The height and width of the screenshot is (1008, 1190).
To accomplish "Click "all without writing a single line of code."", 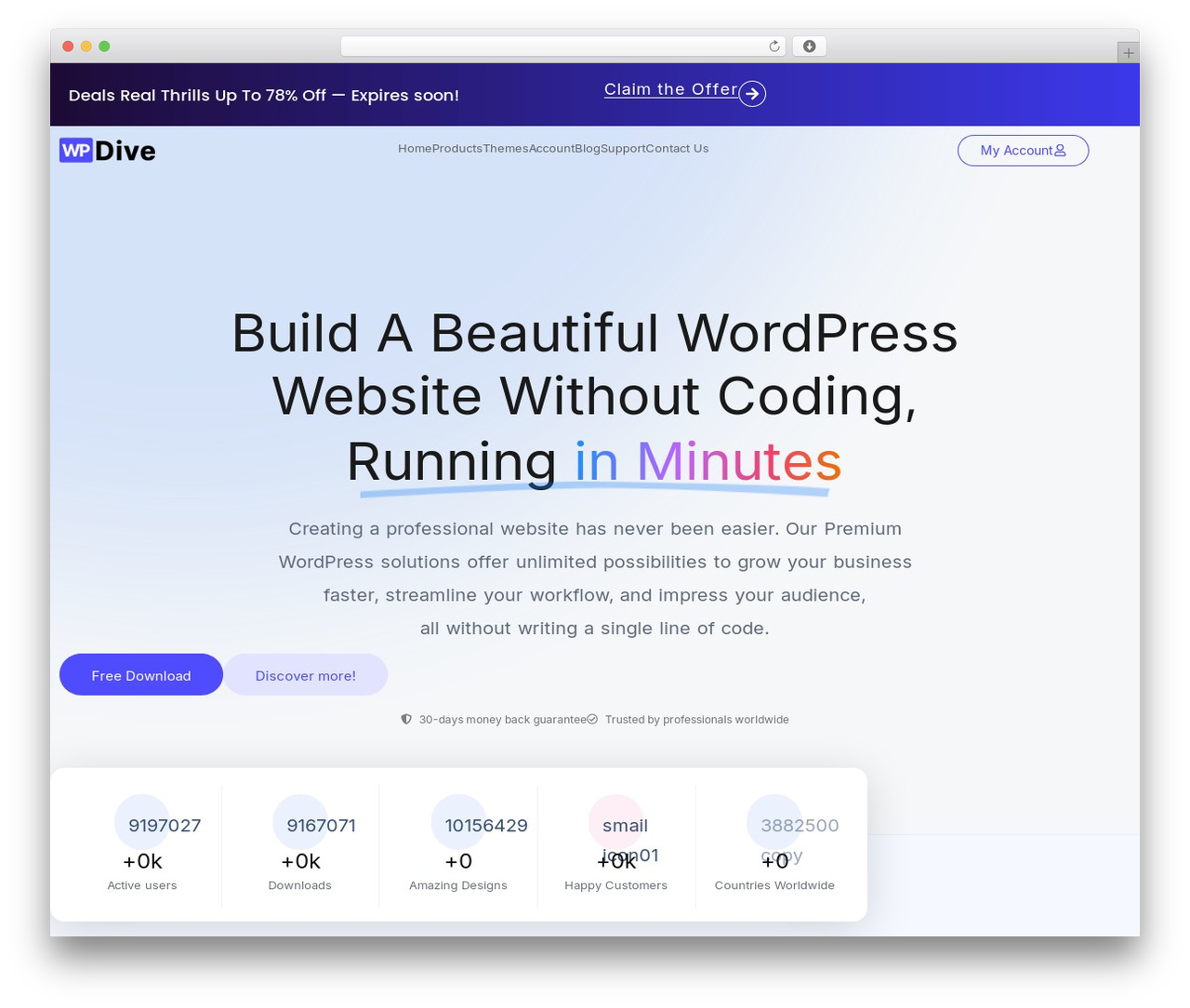I will [x=595, y=629].
